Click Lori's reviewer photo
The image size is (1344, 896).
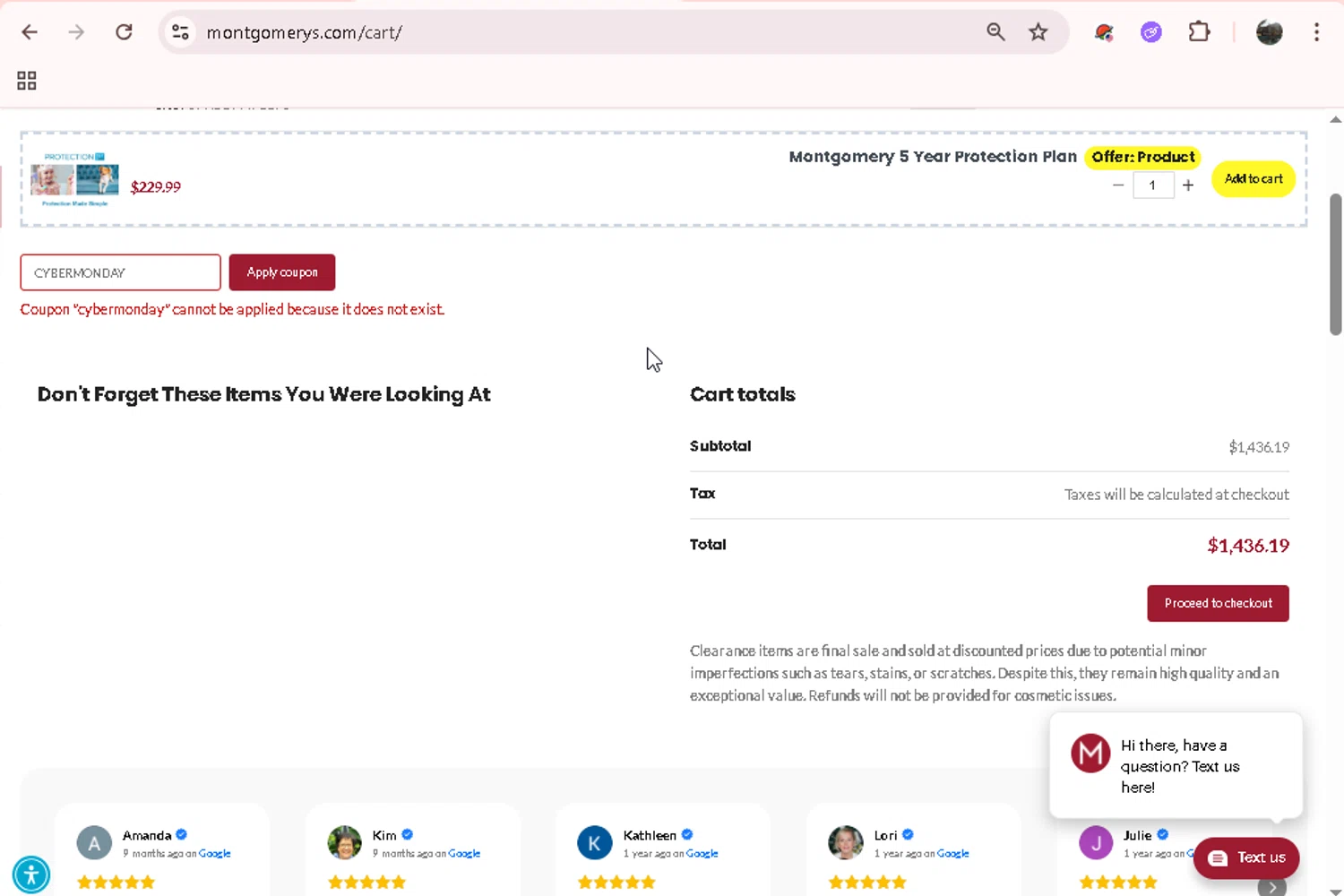845,843
